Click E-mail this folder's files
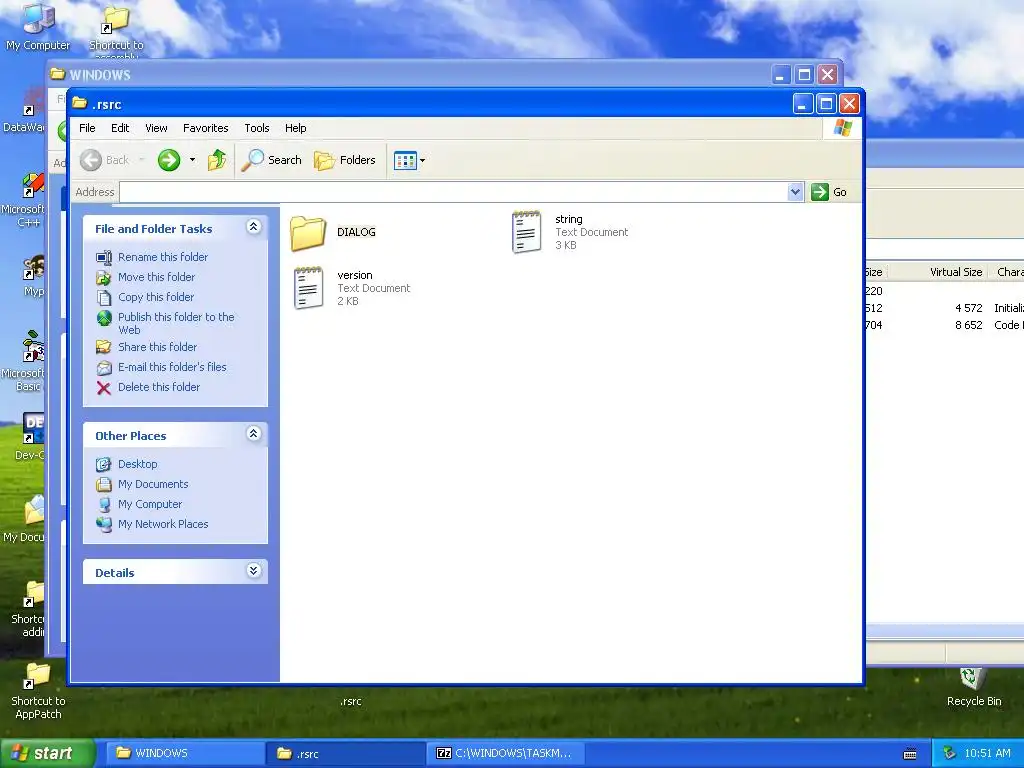The width and height of the screenshot is (1024, 768). click(172, 367)
